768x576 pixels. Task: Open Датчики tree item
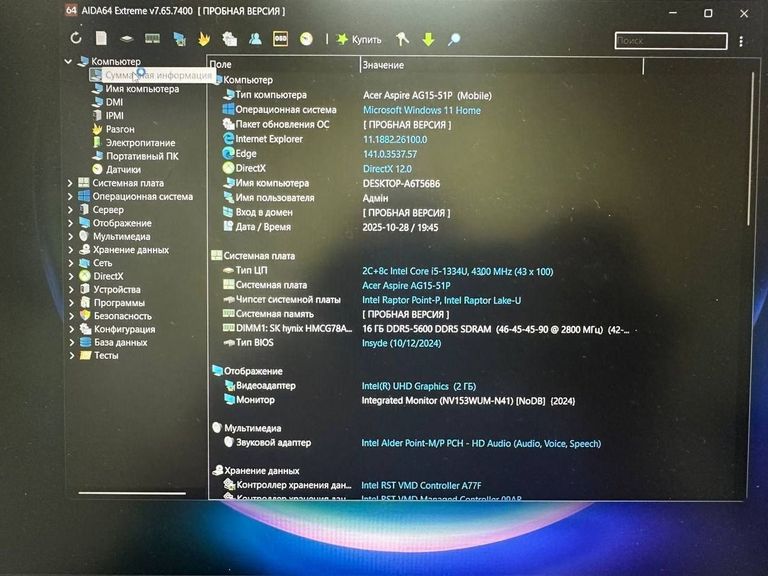pyautogui.click(x=117, y=169)
